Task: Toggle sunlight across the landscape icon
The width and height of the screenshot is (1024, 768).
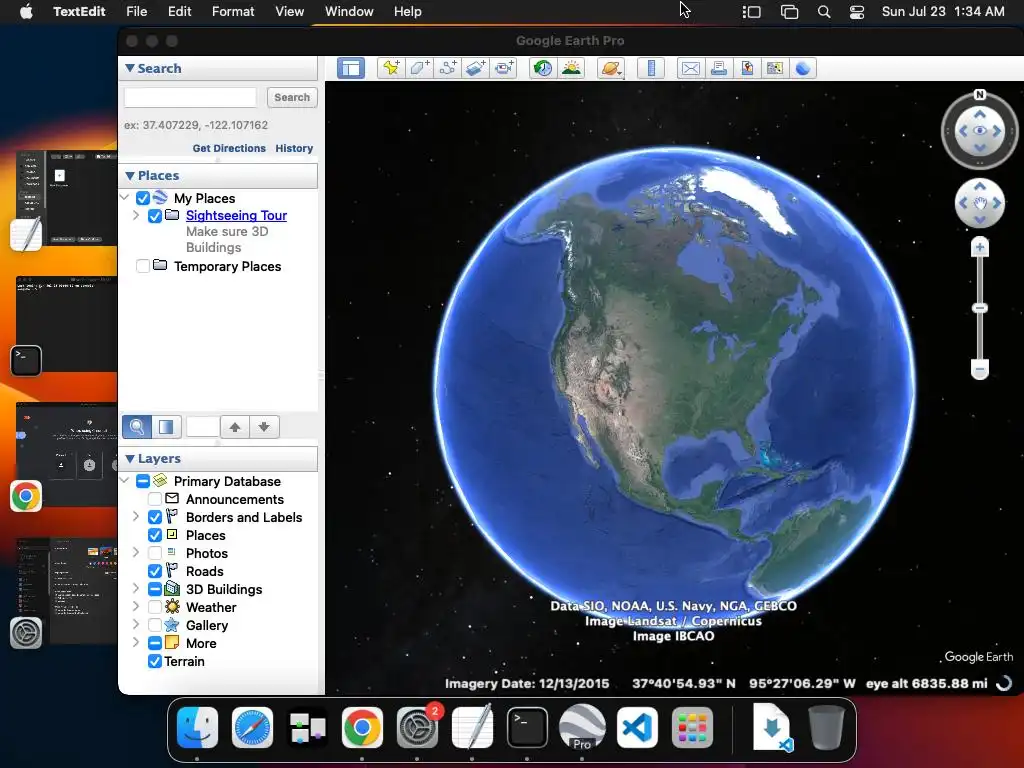Action: 571,69
